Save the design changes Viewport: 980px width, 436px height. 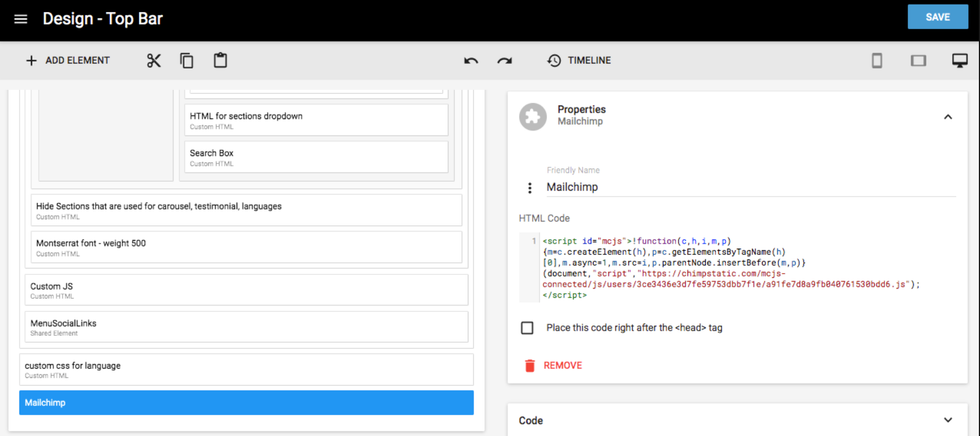(937, 17)
